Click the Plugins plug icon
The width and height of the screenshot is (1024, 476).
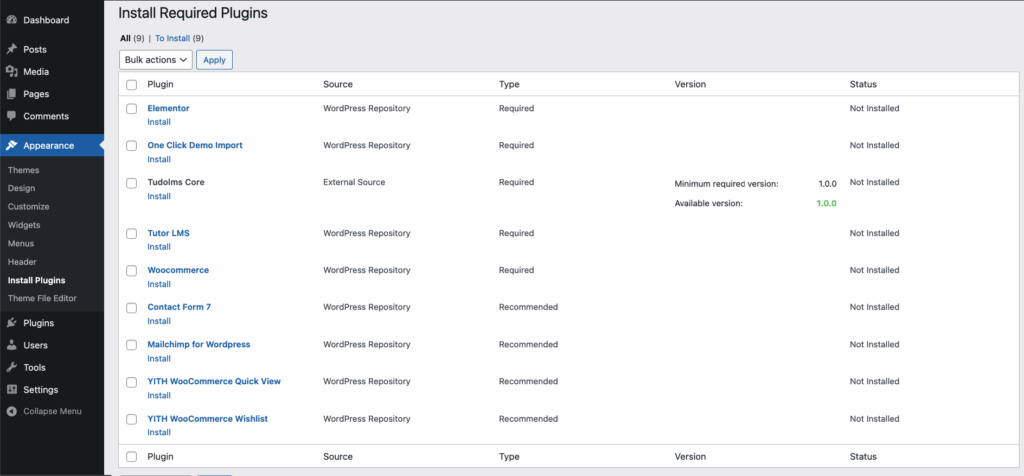[x=12, y=323]
